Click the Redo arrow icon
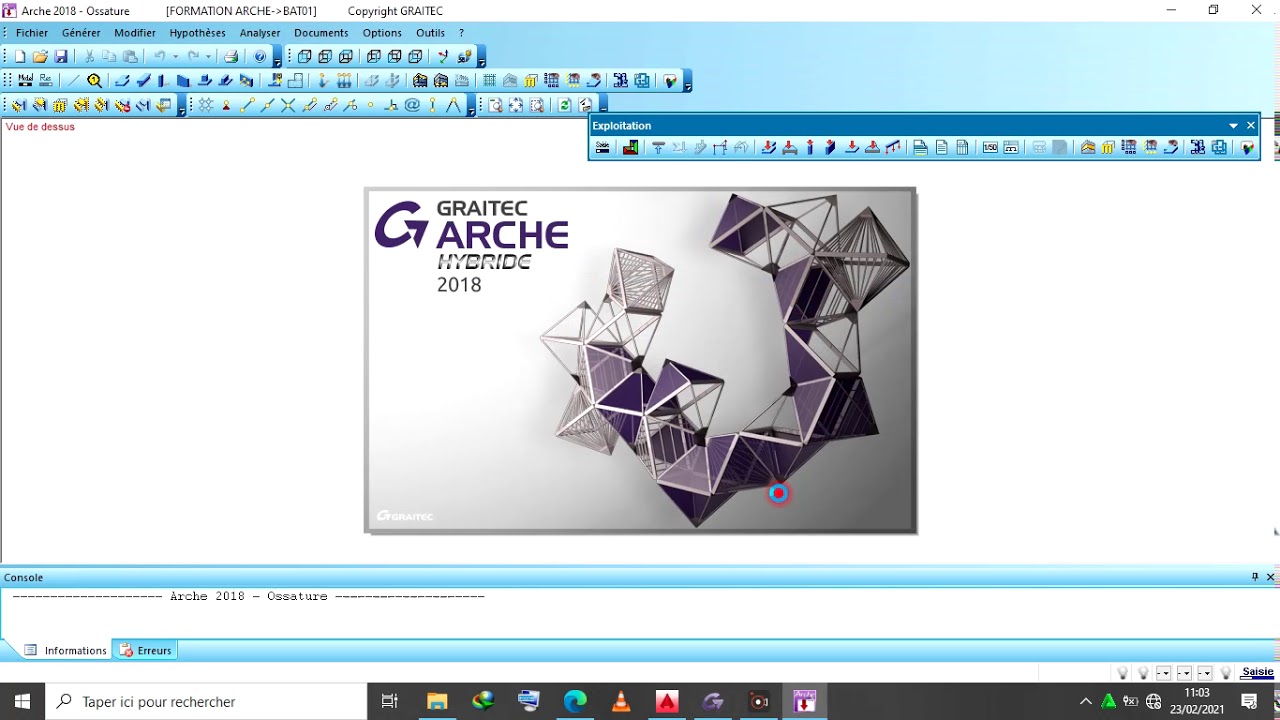 (x=193, y=57)
